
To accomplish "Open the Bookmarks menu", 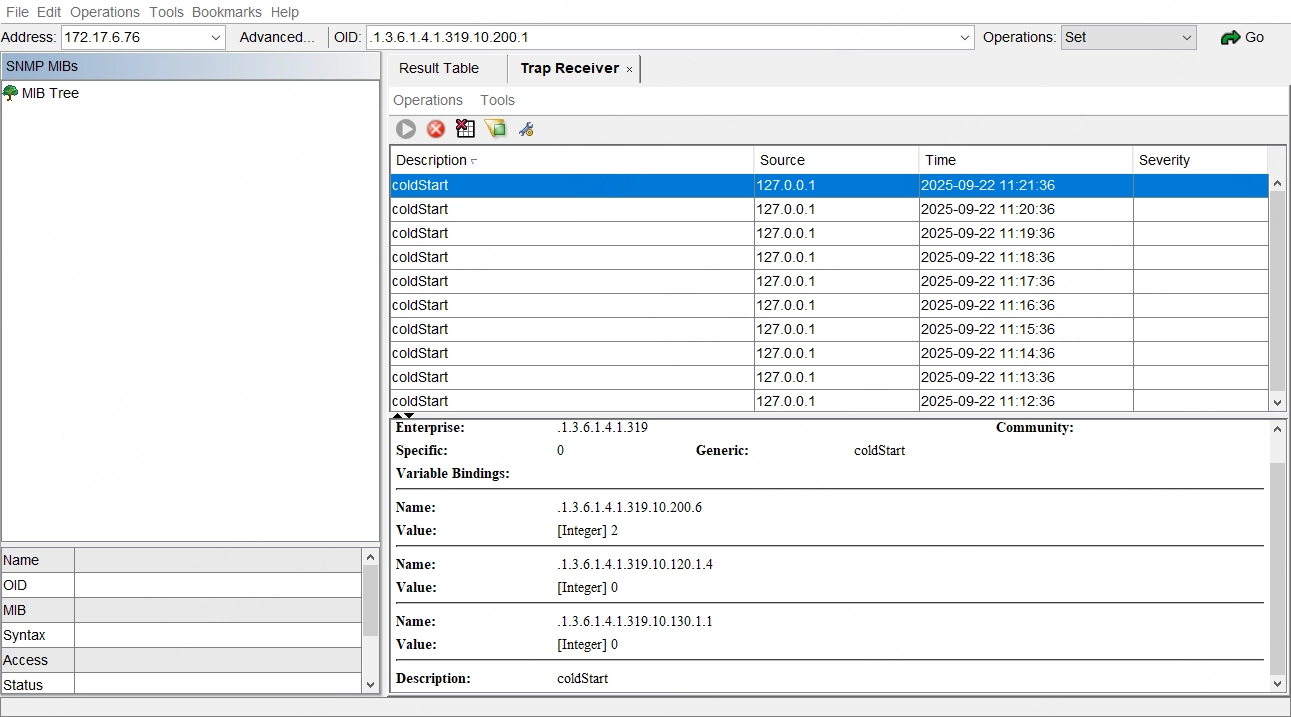I will 227,12.
